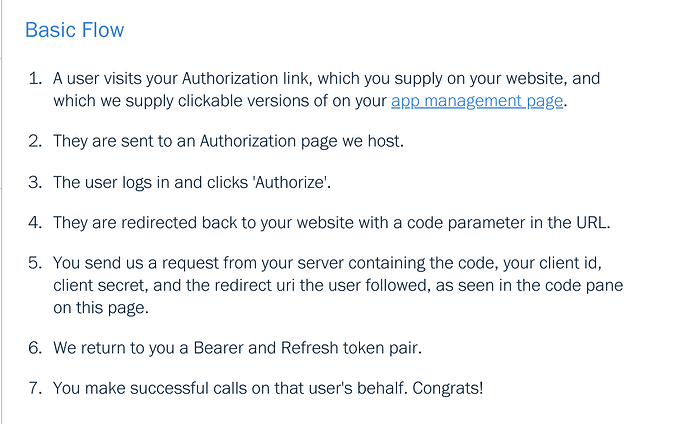Select the step 2 Authorization page sentence
Image resolution: width=690 pixels, height=424 pixels.
tap(228, 141)
